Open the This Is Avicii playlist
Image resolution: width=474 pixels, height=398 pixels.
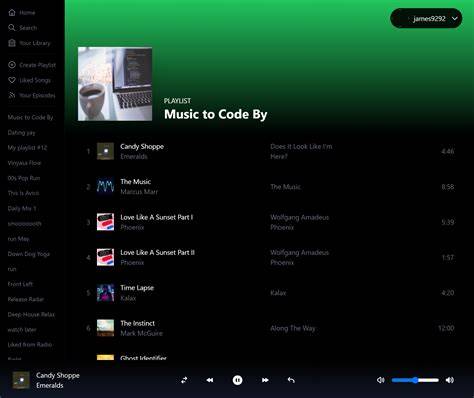(x=23, y=193)
